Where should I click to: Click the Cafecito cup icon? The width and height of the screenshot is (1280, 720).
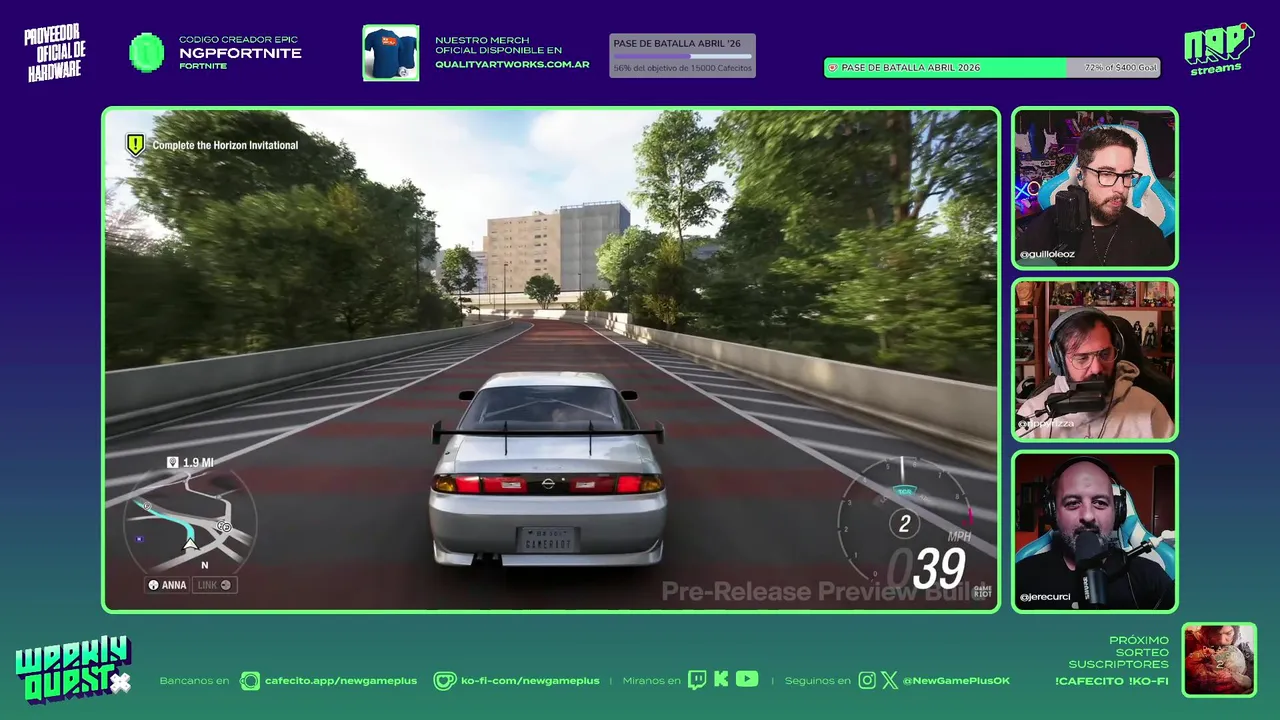[250, 681]
